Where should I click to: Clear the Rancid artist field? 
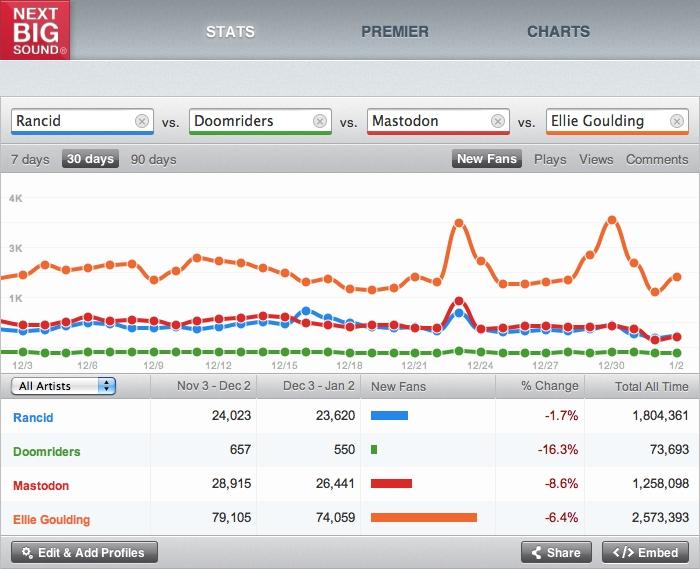(x=142, y=121)
